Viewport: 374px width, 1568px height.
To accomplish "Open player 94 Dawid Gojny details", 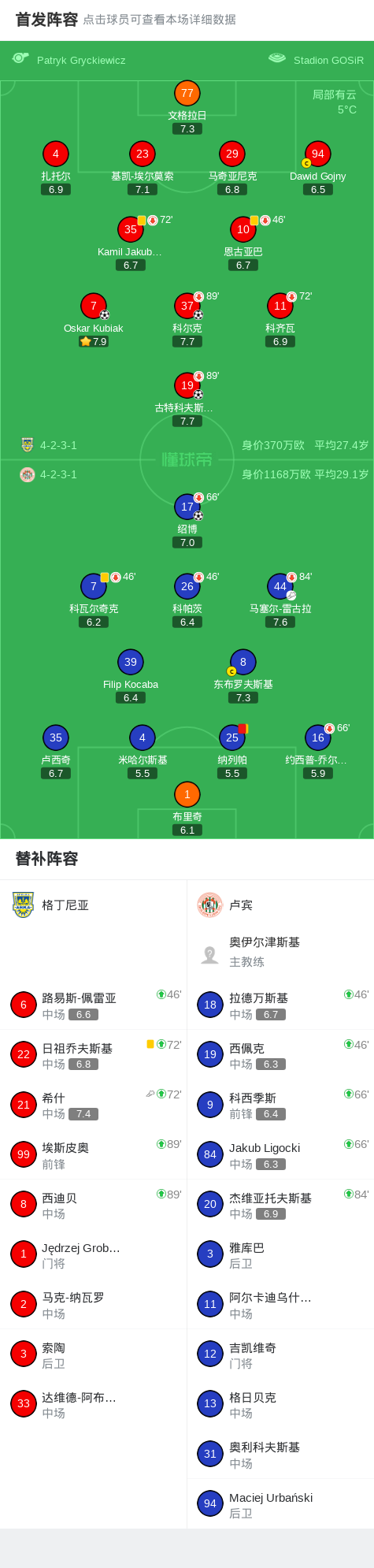I will tap(317, 154).
